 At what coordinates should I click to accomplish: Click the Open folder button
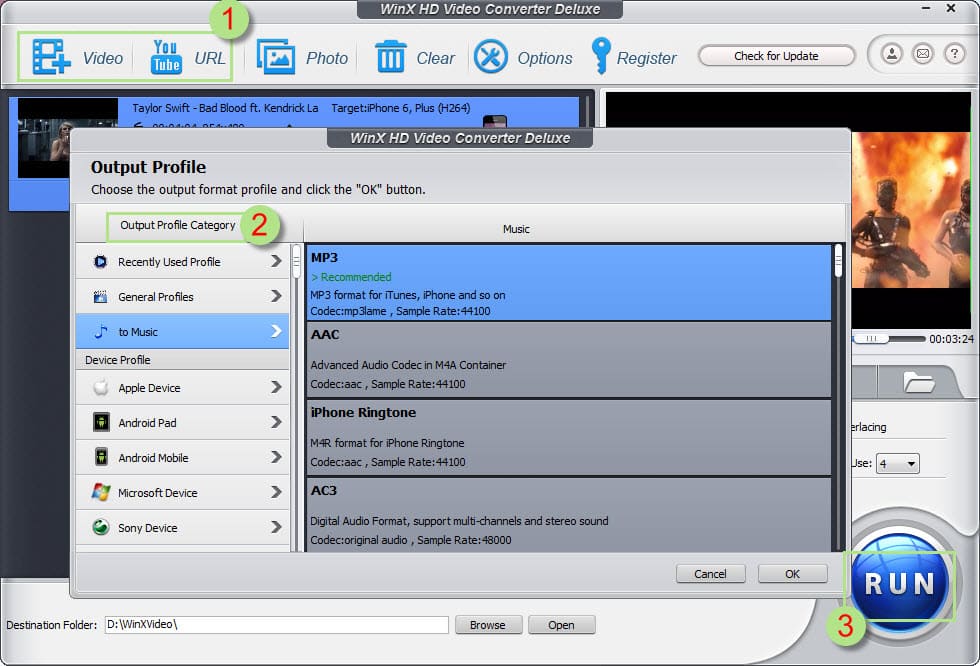(561, 625)
